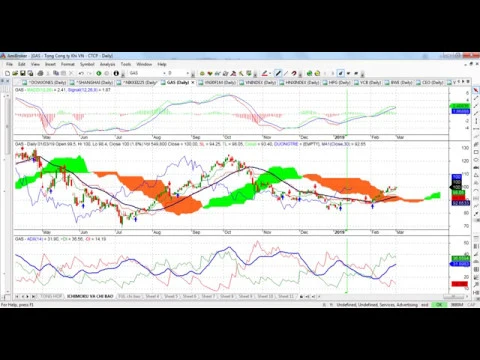The image size is (480, 360).
Task: Click the yellow-green round icon next to the globe
Action: pos(317,73)
